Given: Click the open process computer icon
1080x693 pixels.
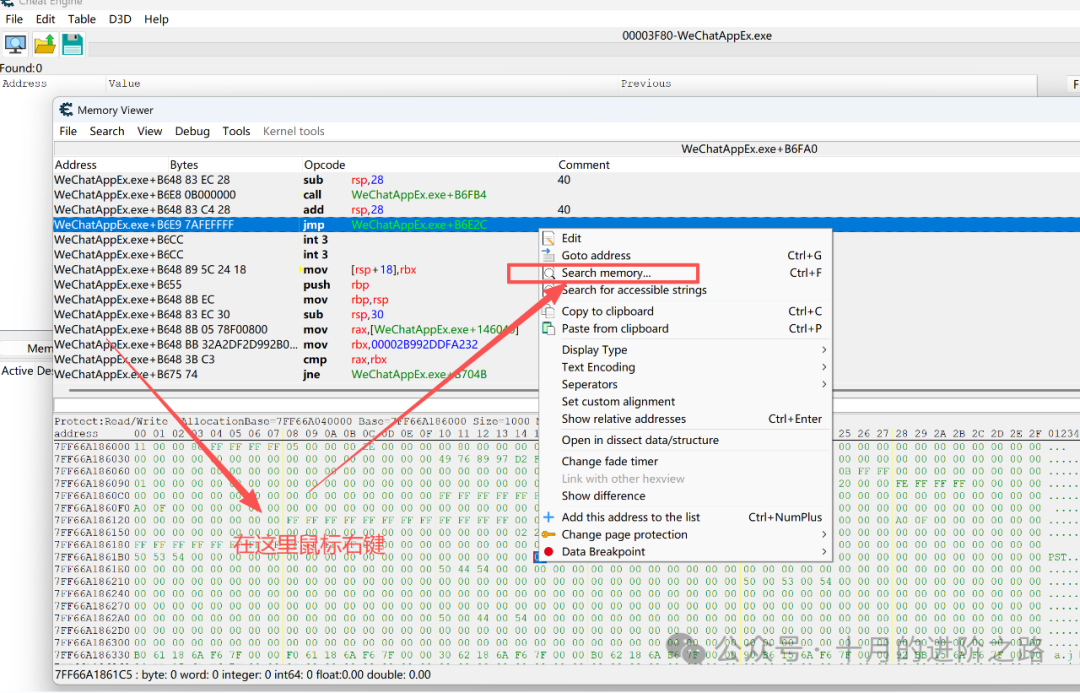Looking at the screenshot, I should pyautogui.click(x=16, y=43).
